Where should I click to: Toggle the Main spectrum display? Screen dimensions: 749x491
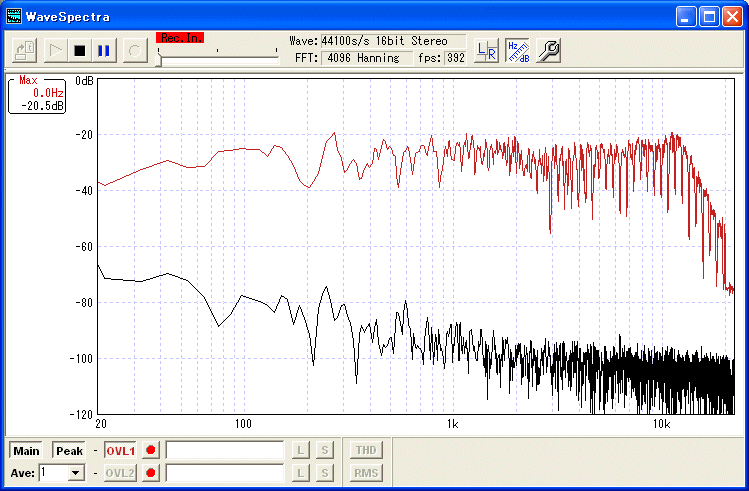pos(27,451)
